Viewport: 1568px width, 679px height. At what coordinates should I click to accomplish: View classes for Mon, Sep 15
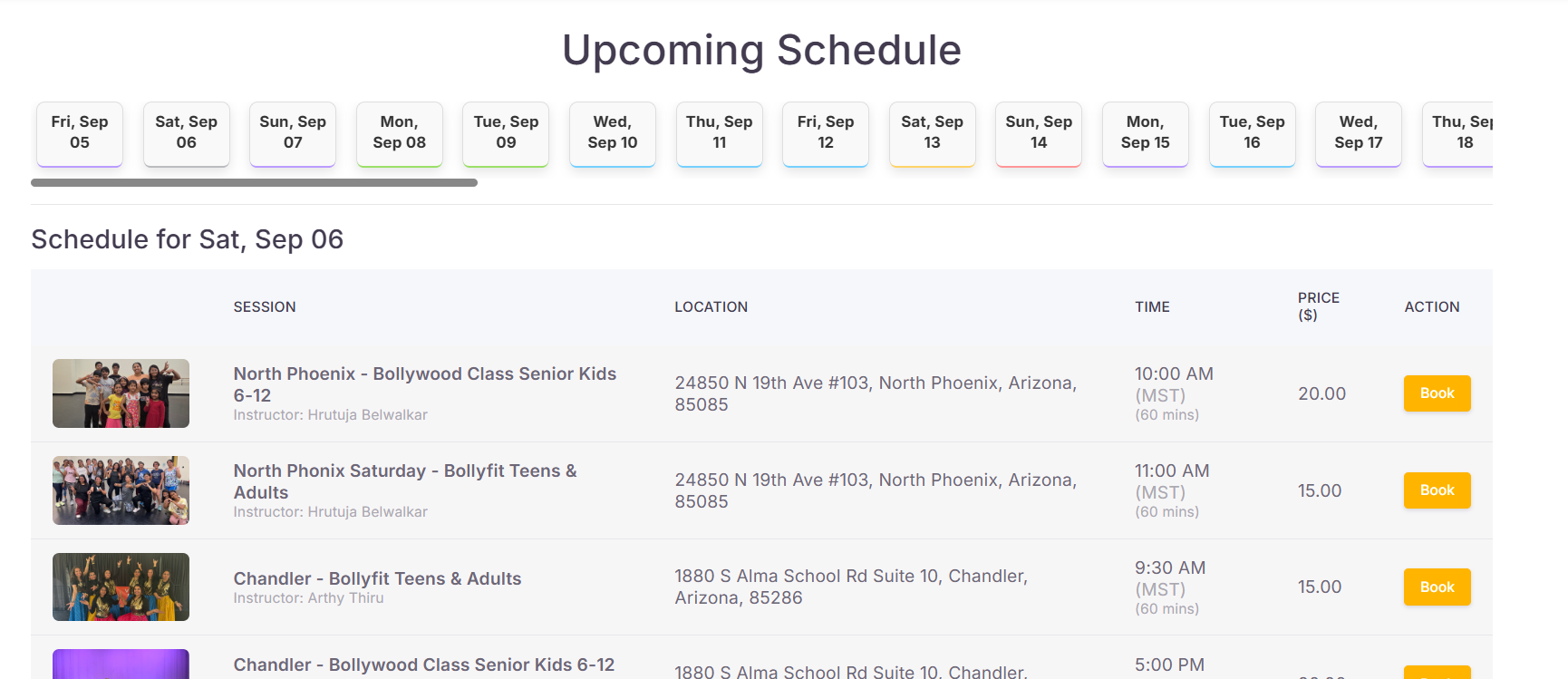click(x=1145, y=133)
